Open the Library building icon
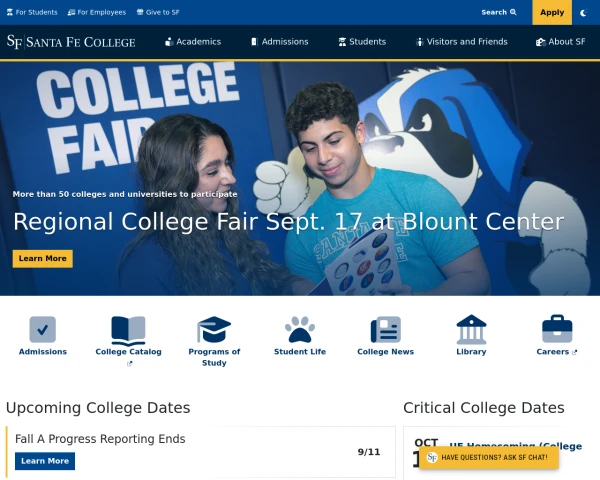The width and height of the screenshot is (600, 480). tap(471, 330)
